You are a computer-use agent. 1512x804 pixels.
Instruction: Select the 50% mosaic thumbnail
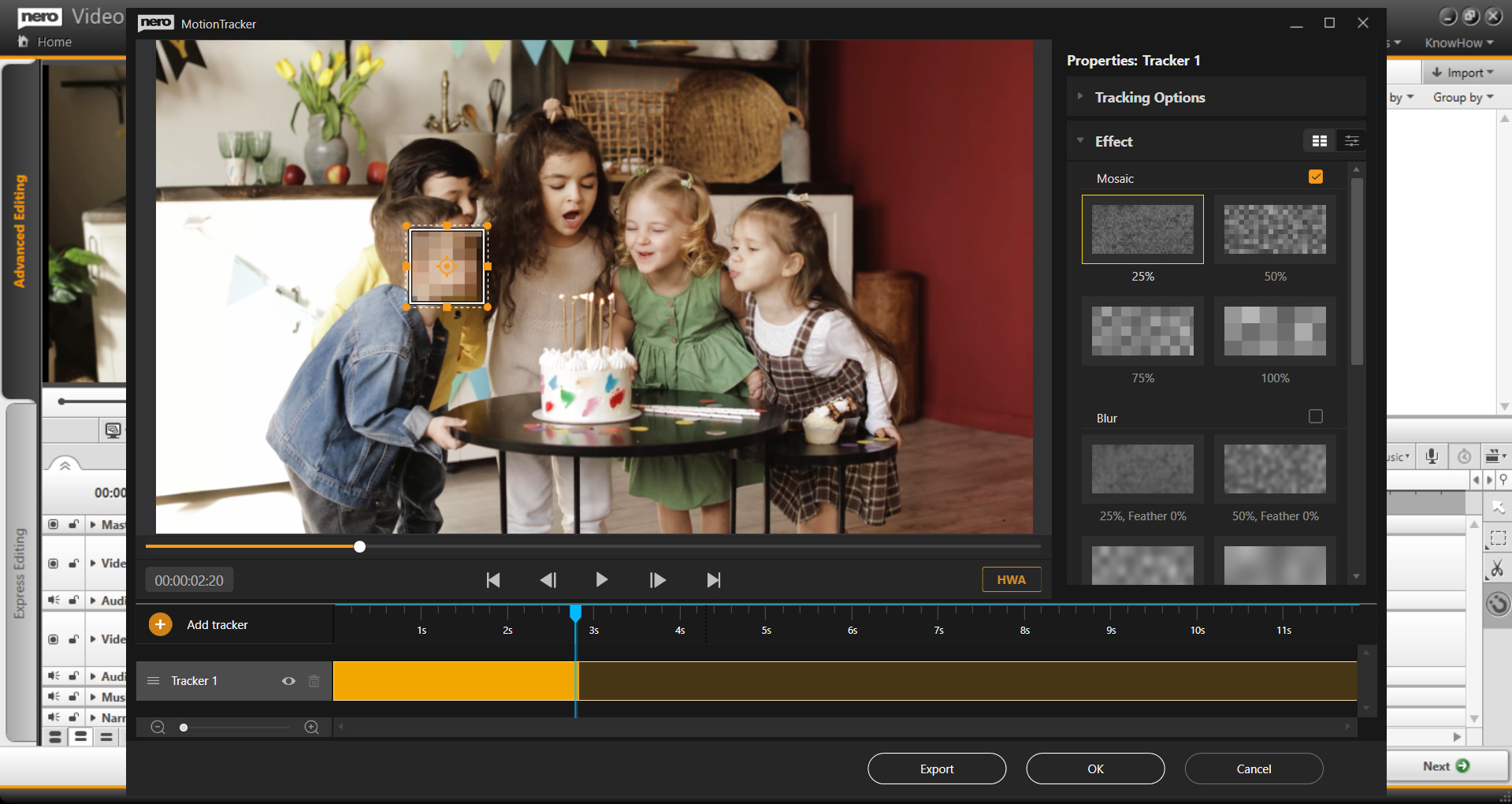(1274, 229)
